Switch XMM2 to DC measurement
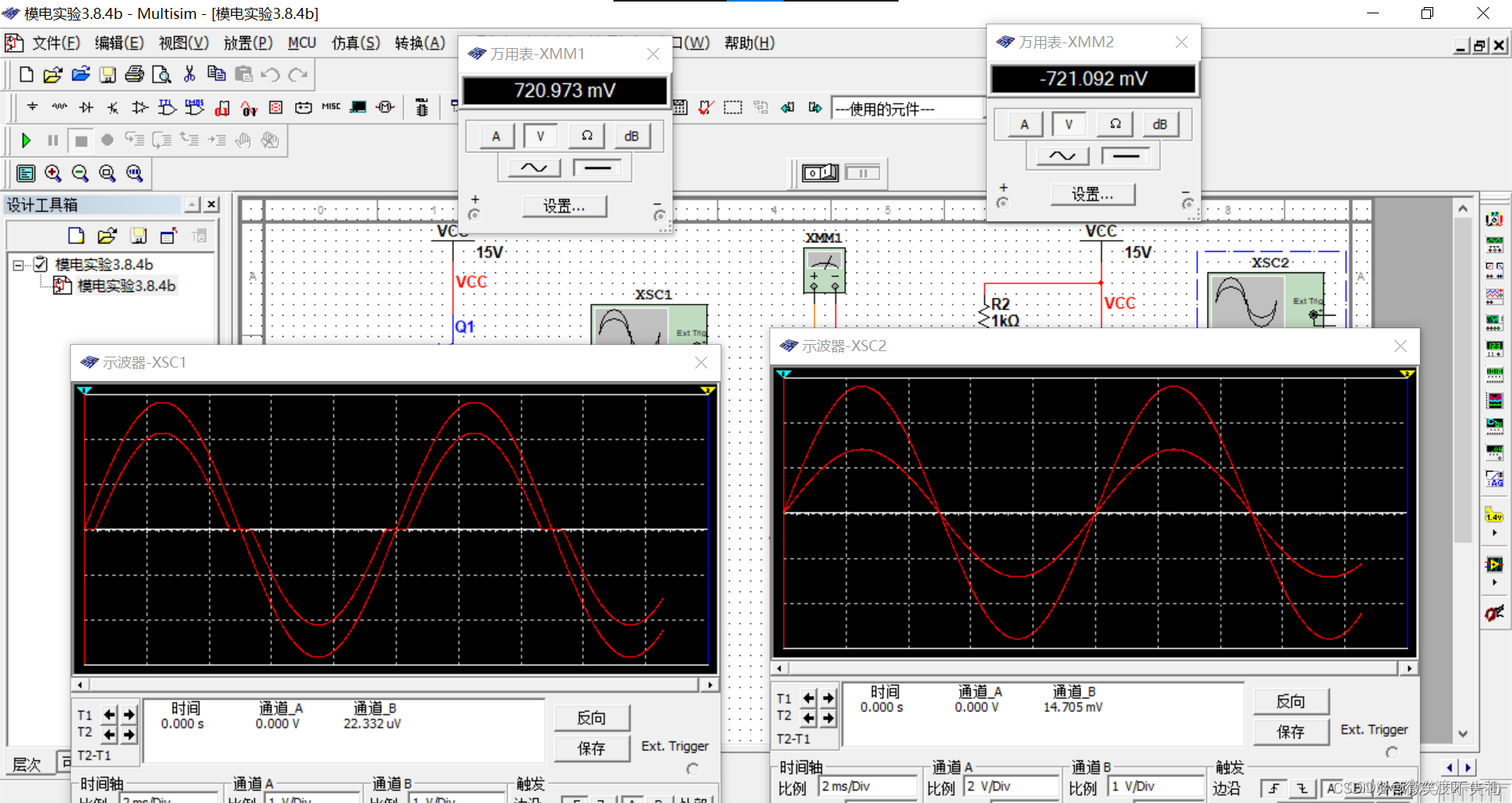The height and width of the screenshot is (803, 1512). click(x=1125, y=156)
